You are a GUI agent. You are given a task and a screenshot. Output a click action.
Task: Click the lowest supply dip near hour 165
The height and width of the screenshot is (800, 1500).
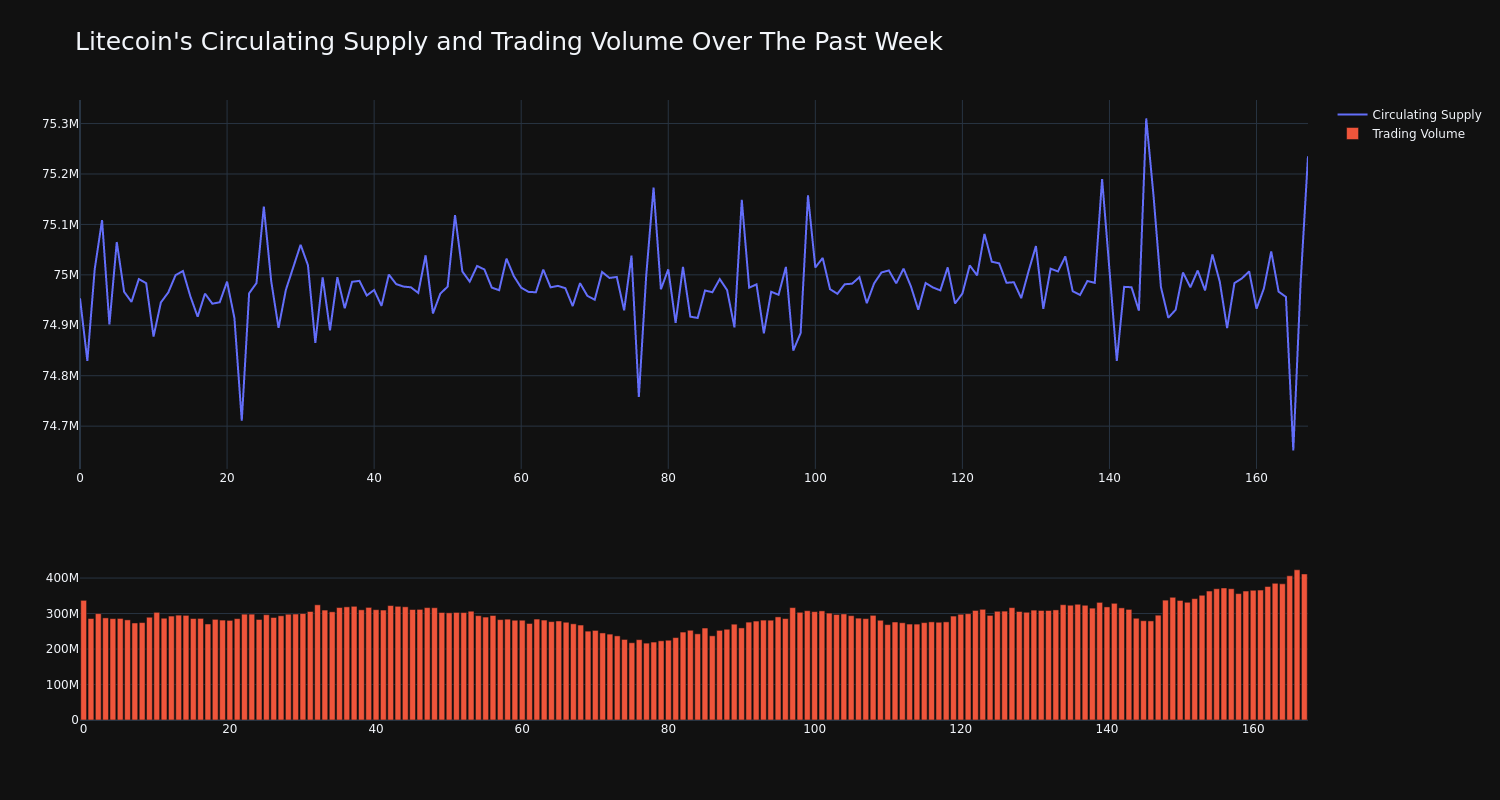click(1293, 449)
